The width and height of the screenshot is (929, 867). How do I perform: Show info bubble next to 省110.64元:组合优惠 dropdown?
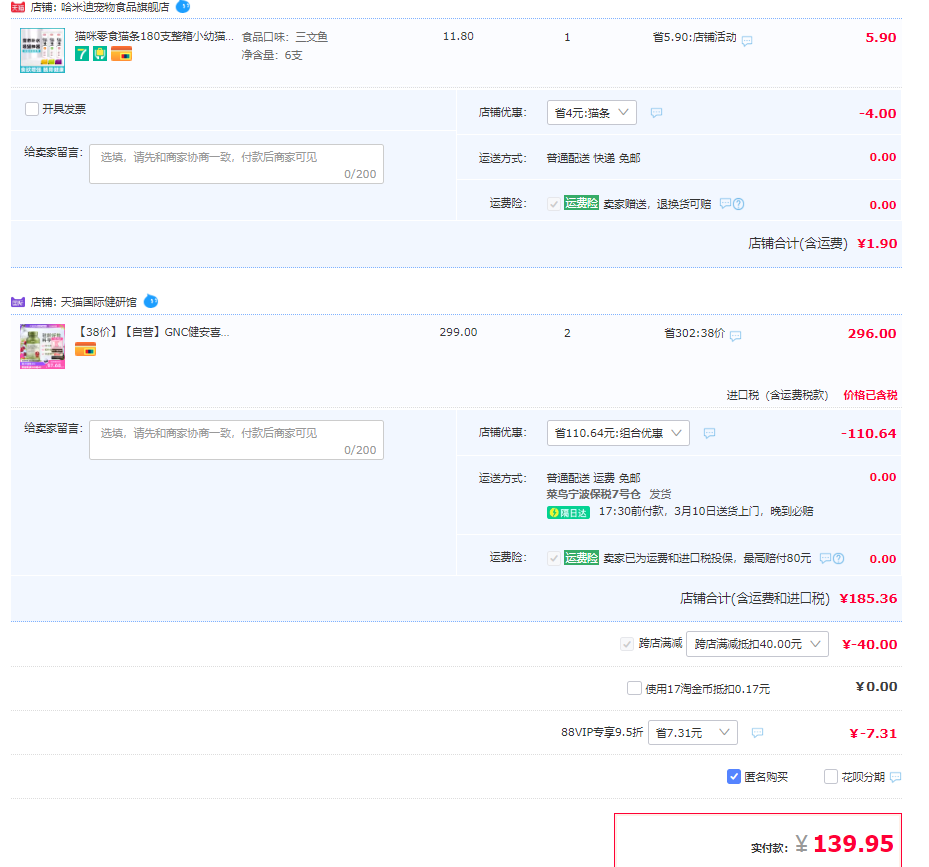pos(709,433)
